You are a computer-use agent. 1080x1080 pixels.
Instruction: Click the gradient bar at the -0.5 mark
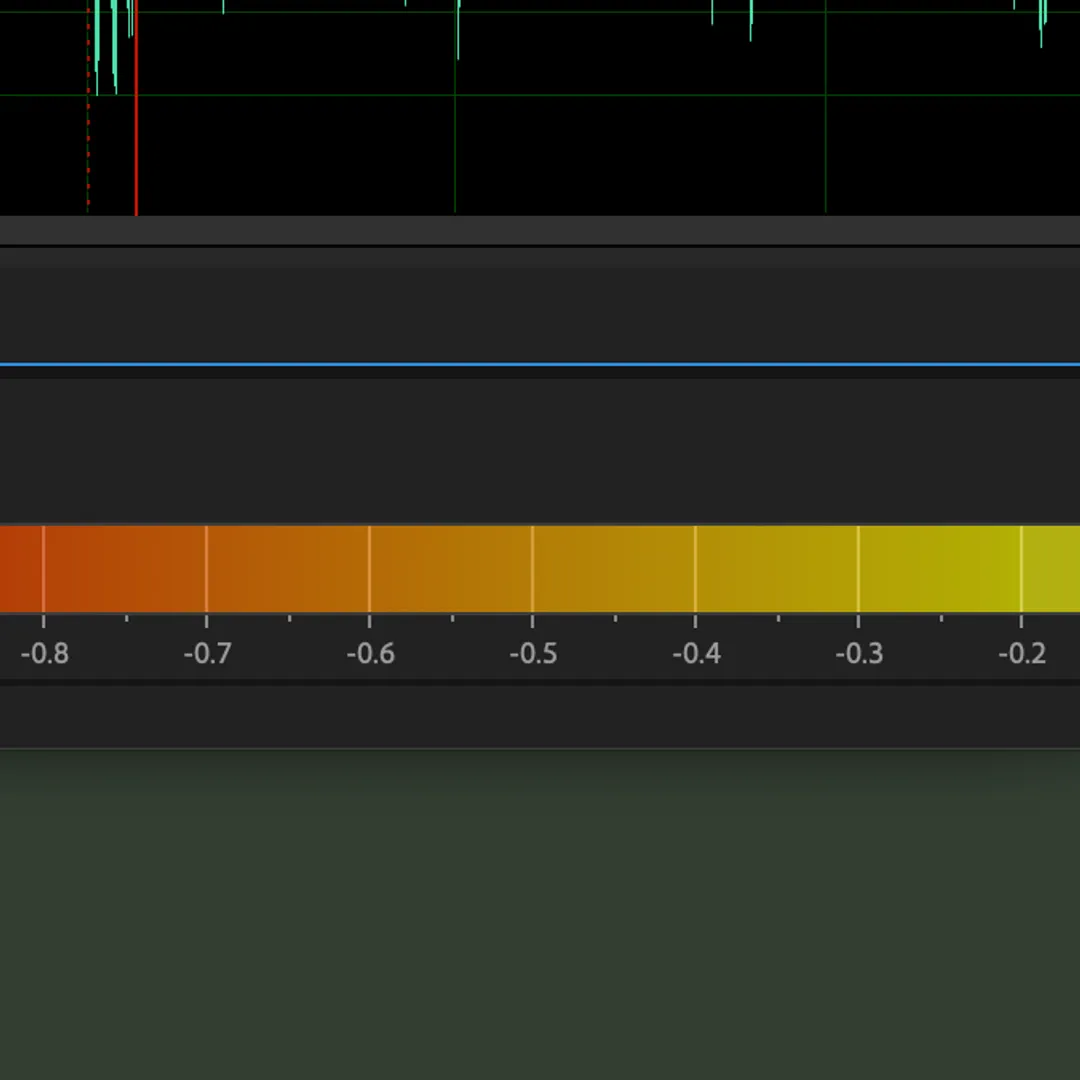click(x=532, y=568)
